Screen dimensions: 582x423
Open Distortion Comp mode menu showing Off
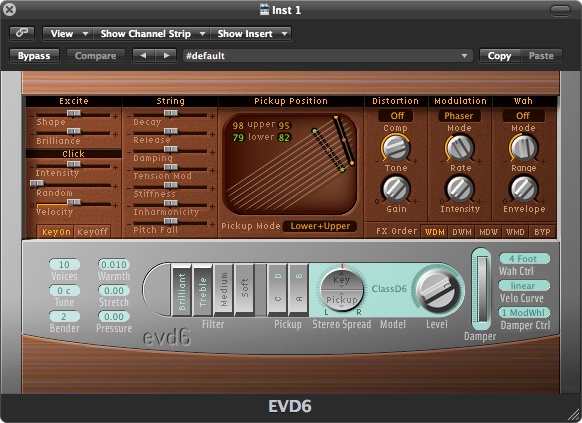[x=396, y=116]
